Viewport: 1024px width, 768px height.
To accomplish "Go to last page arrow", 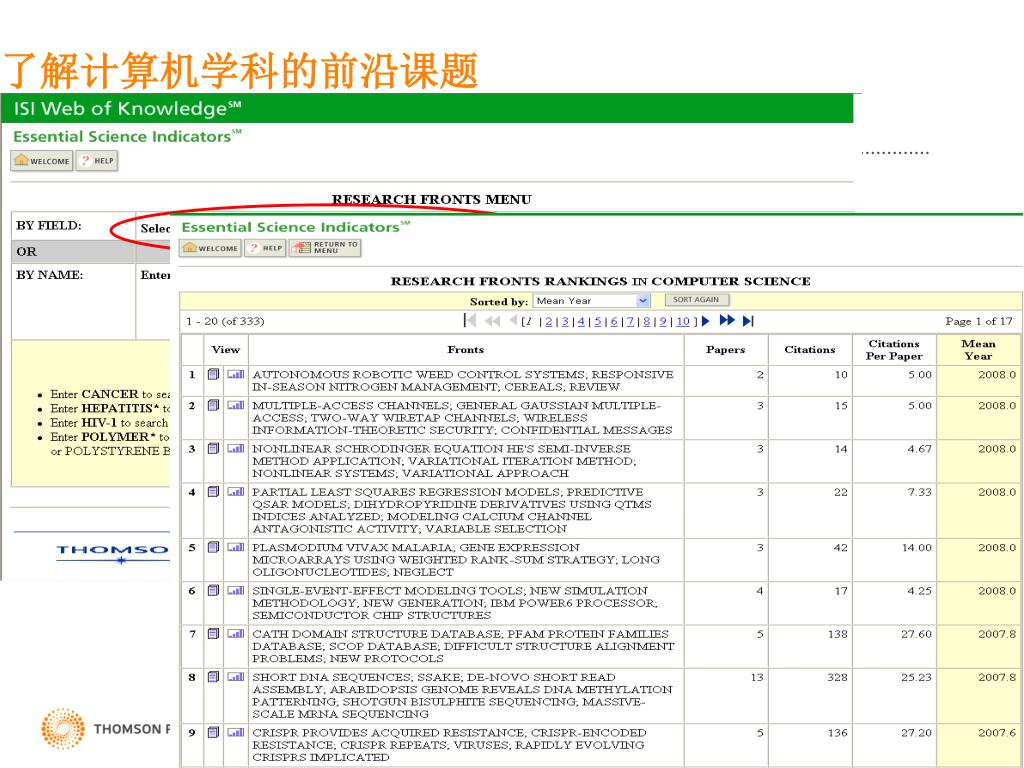I will tap(748, 321).
